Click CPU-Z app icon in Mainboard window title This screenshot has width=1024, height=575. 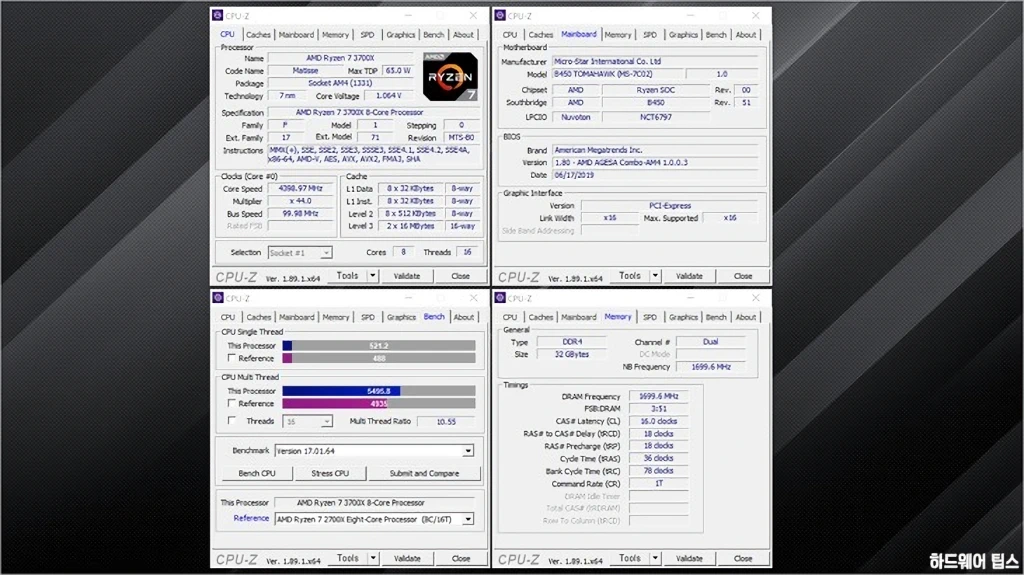tap(500, 15)
